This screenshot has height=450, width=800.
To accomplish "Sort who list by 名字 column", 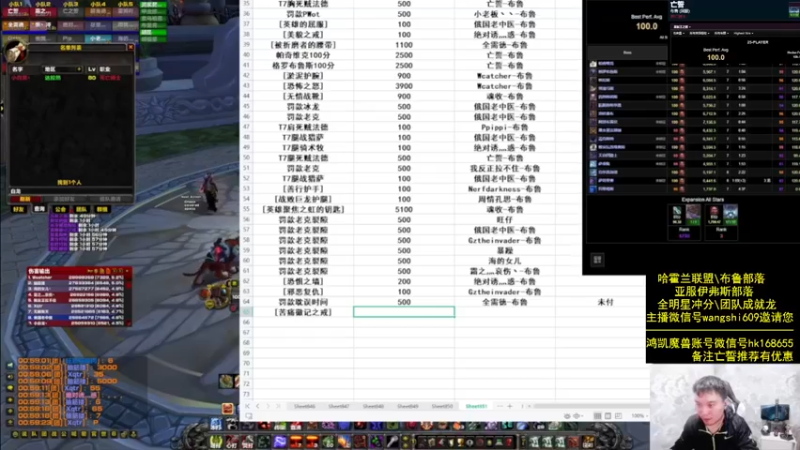I will (x=26, y=69).
